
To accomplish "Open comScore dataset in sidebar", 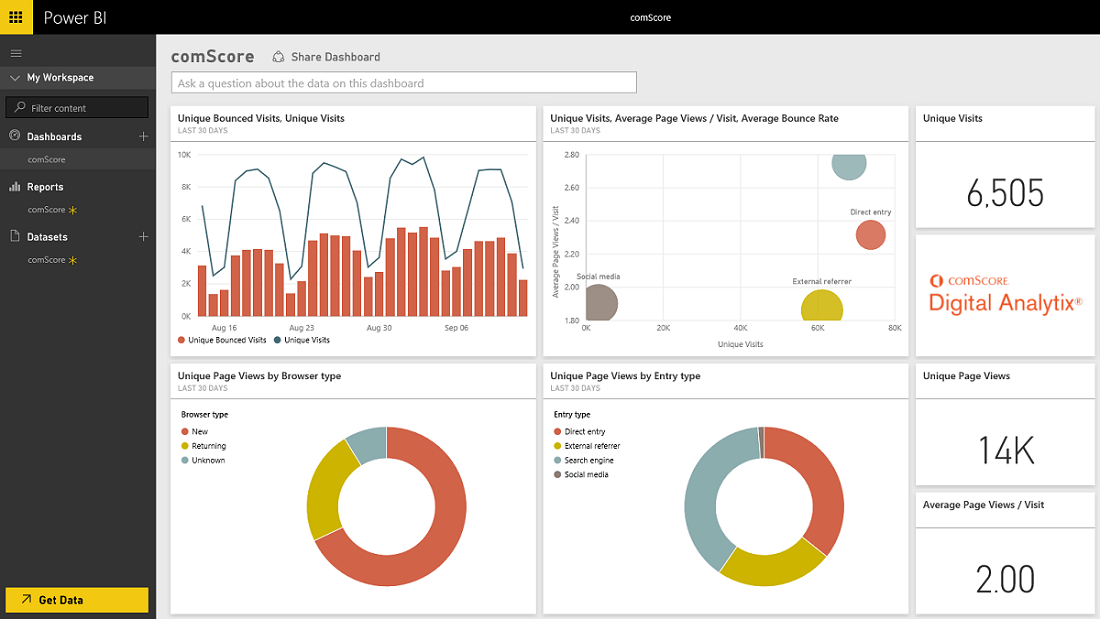I will point(46,260).
